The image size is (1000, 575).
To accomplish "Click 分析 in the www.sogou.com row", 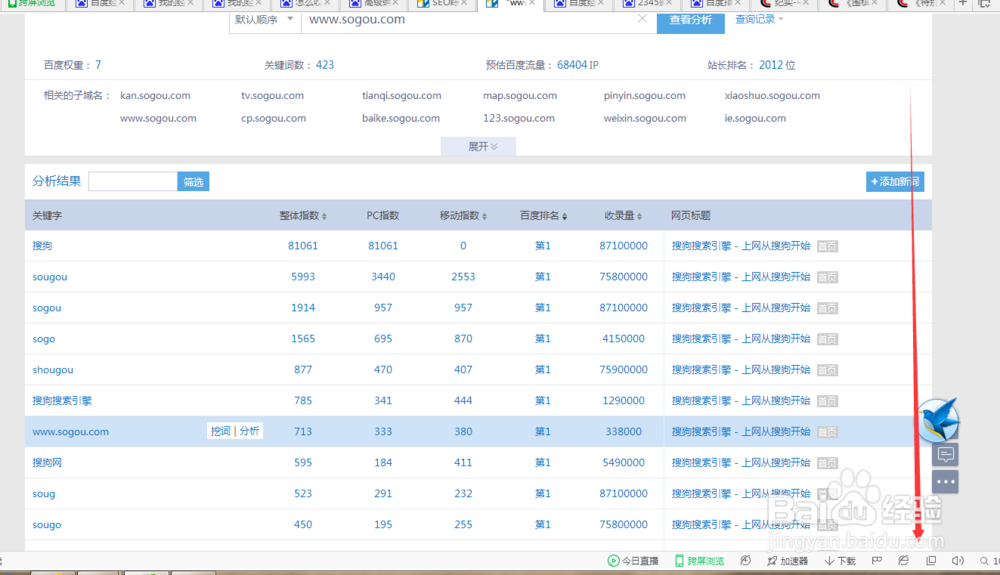I will (x=249, y=432).
